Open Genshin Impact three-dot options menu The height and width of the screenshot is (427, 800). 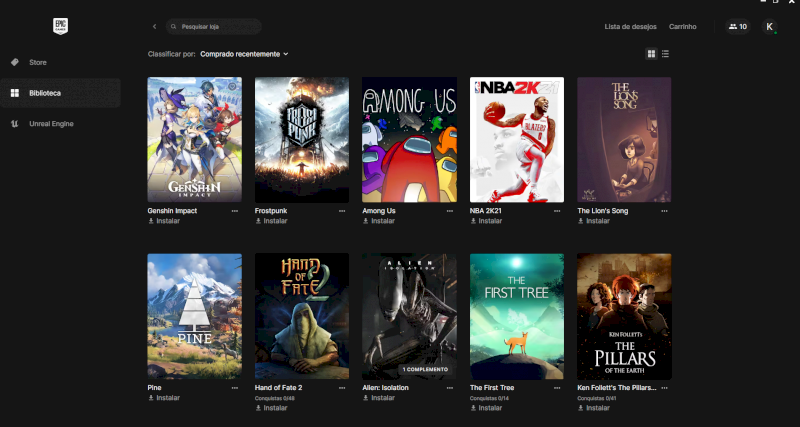point(235,211)
